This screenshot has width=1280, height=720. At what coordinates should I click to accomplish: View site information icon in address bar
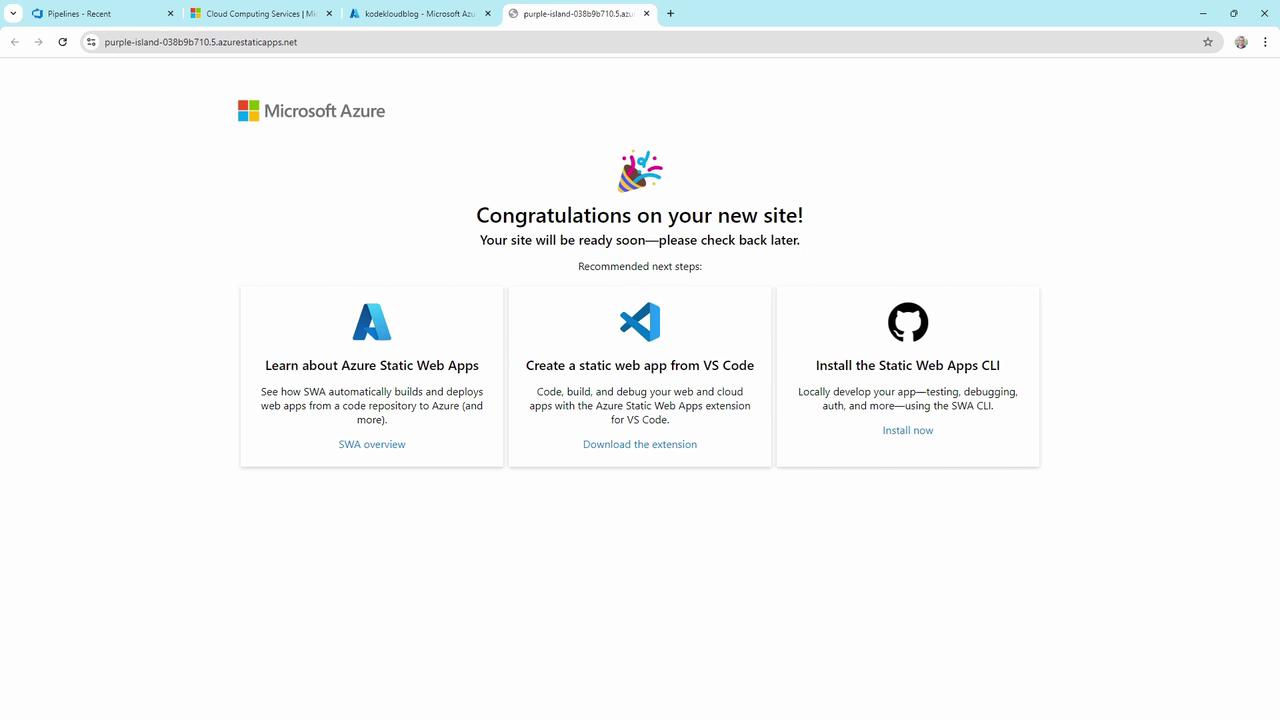click(91, 42)
